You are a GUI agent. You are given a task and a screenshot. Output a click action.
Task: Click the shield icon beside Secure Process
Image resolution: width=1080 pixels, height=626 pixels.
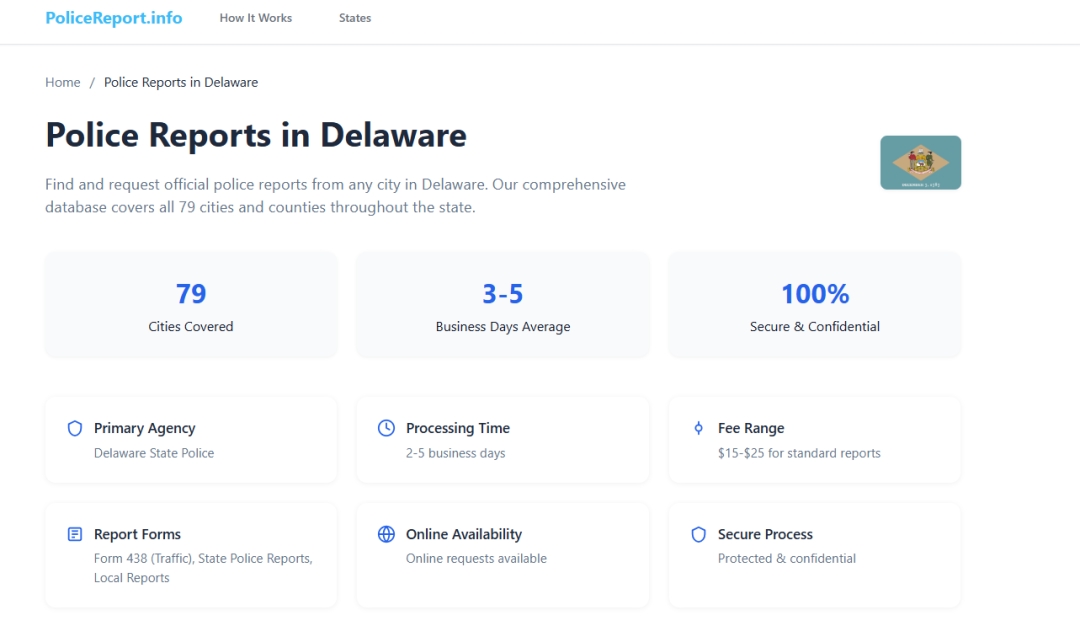click(x=698, y=534)
